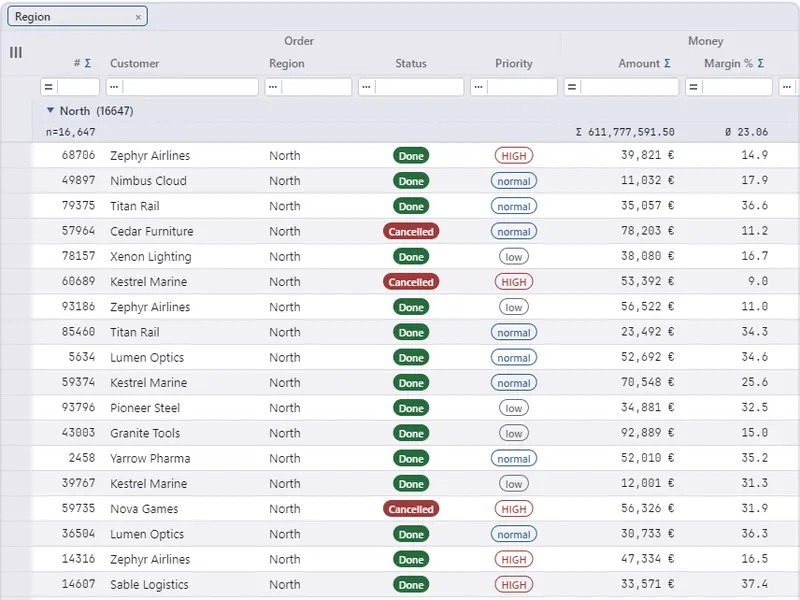
Task: Open the Margin % filter operator dropdown
Action: pyautogui.click(x=693, y=87)
